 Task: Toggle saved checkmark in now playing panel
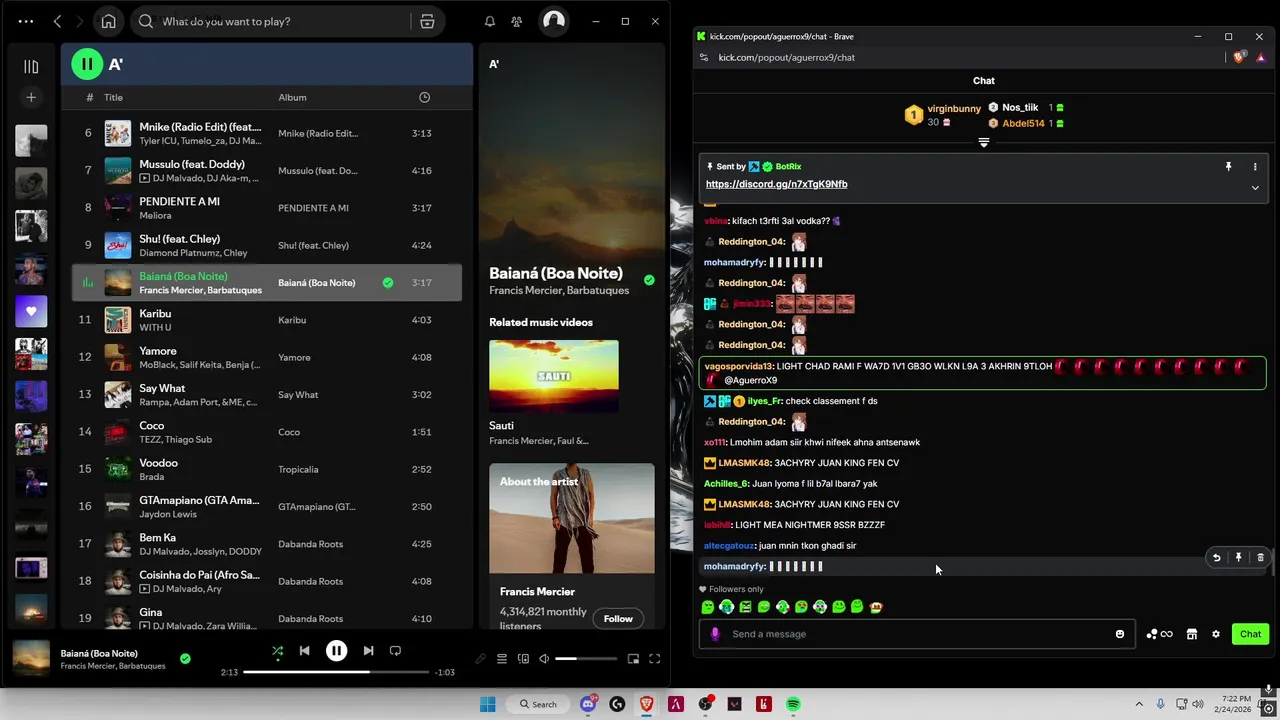click(x=649, y=280)
